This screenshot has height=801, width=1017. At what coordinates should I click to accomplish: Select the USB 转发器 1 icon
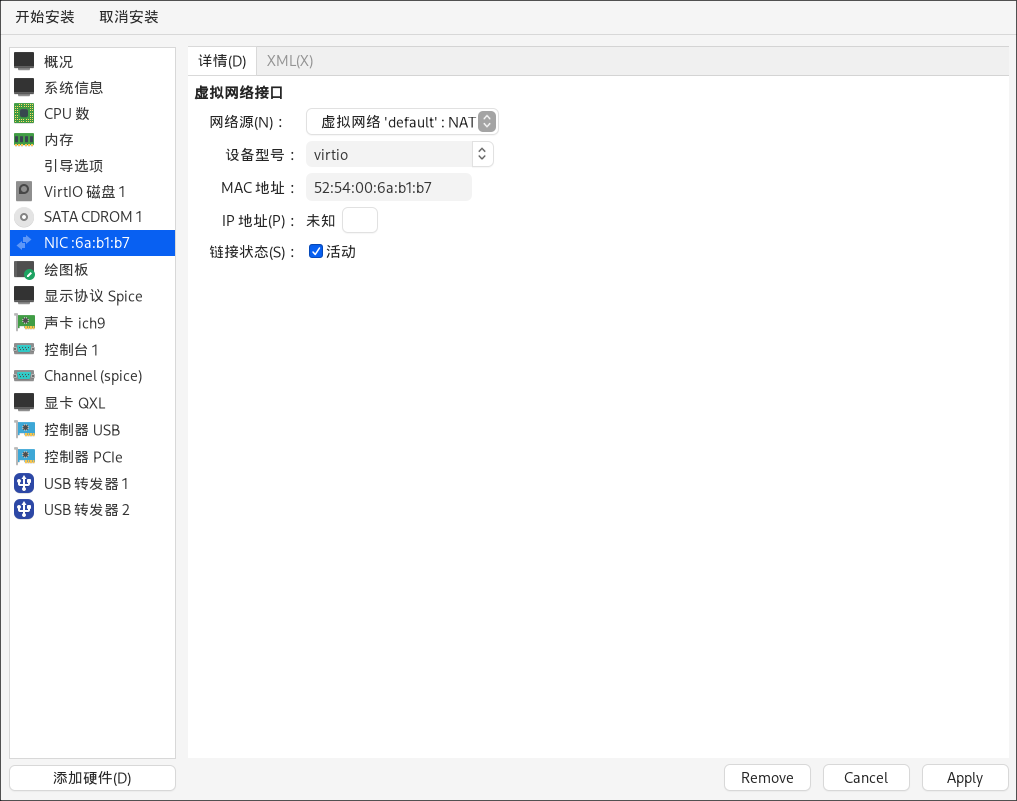click(24, 483)
